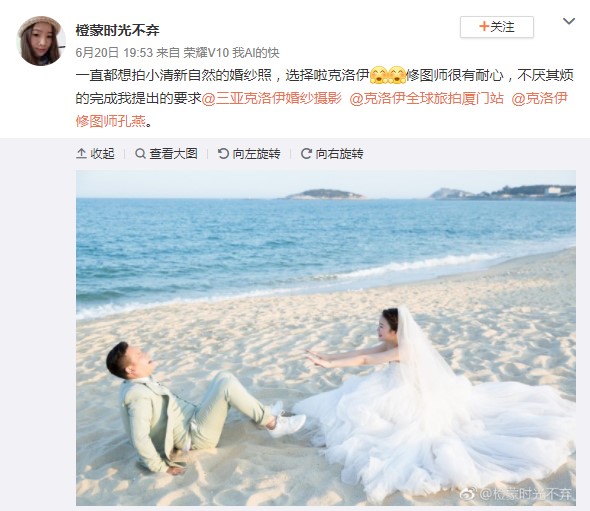This screenshot has width=590, height=511.
Task: Open mention @三亚克洛伊婚纱摄影
Action: (272, 99)
